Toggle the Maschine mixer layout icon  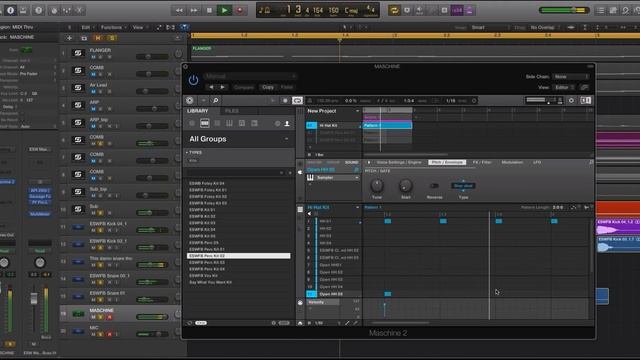(x=585, y=100)
